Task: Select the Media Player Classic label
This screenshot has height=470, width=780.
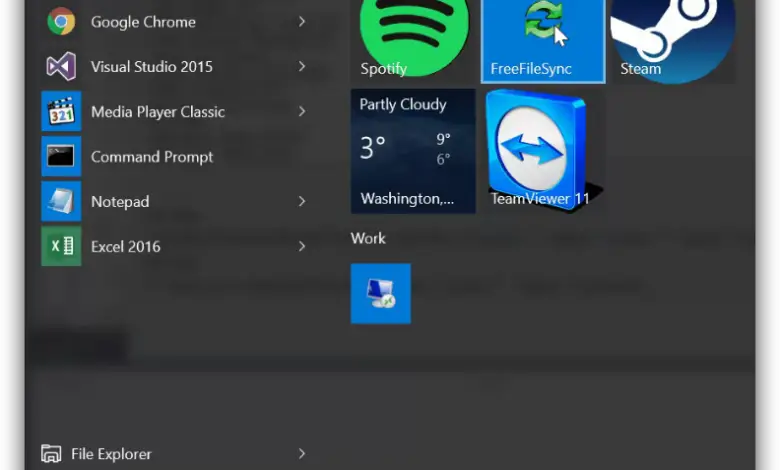Action: pos(158,112)
